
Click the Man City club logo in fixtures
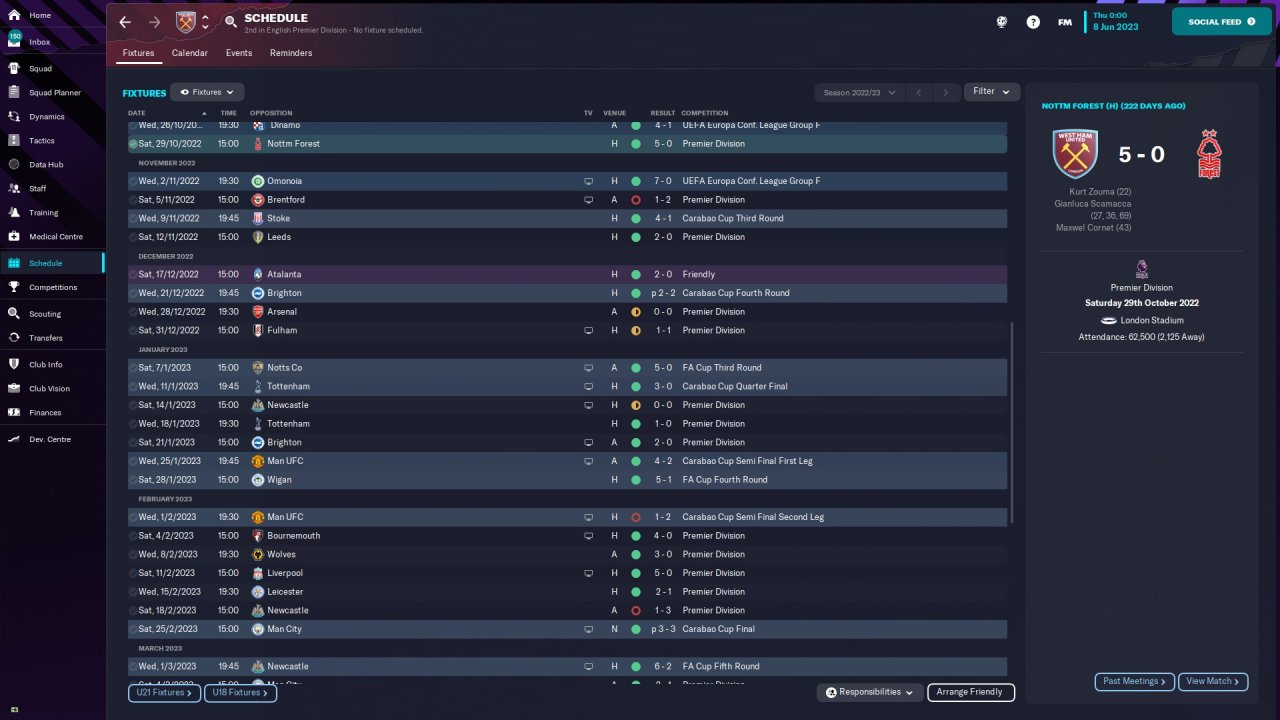258,629
